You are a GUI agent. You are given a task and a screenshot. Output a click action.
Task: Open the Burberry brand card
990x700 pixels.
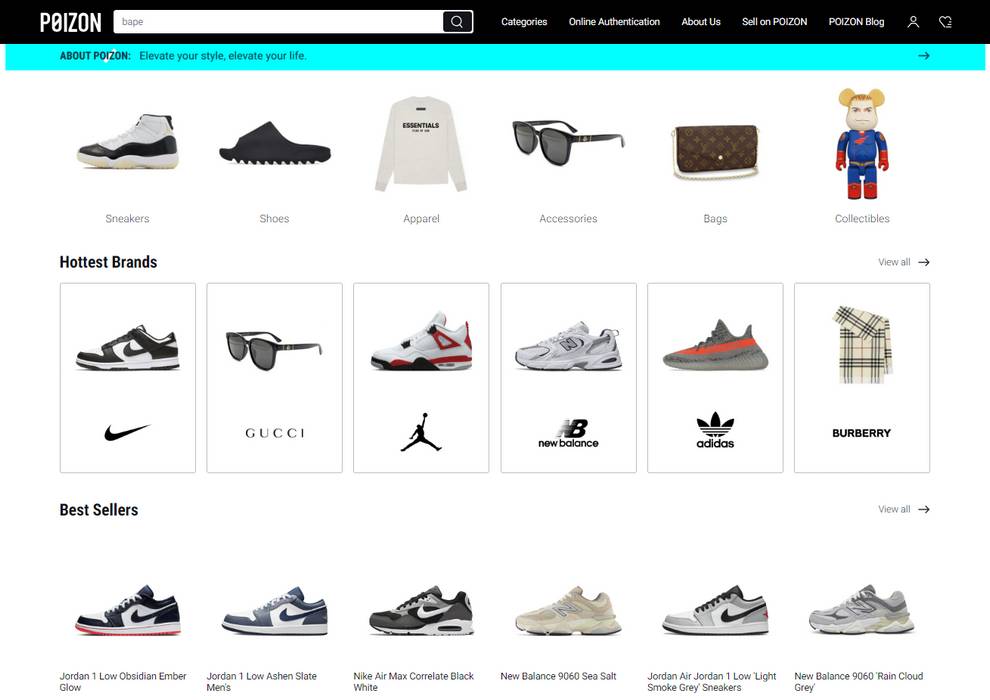click(861, 378)
